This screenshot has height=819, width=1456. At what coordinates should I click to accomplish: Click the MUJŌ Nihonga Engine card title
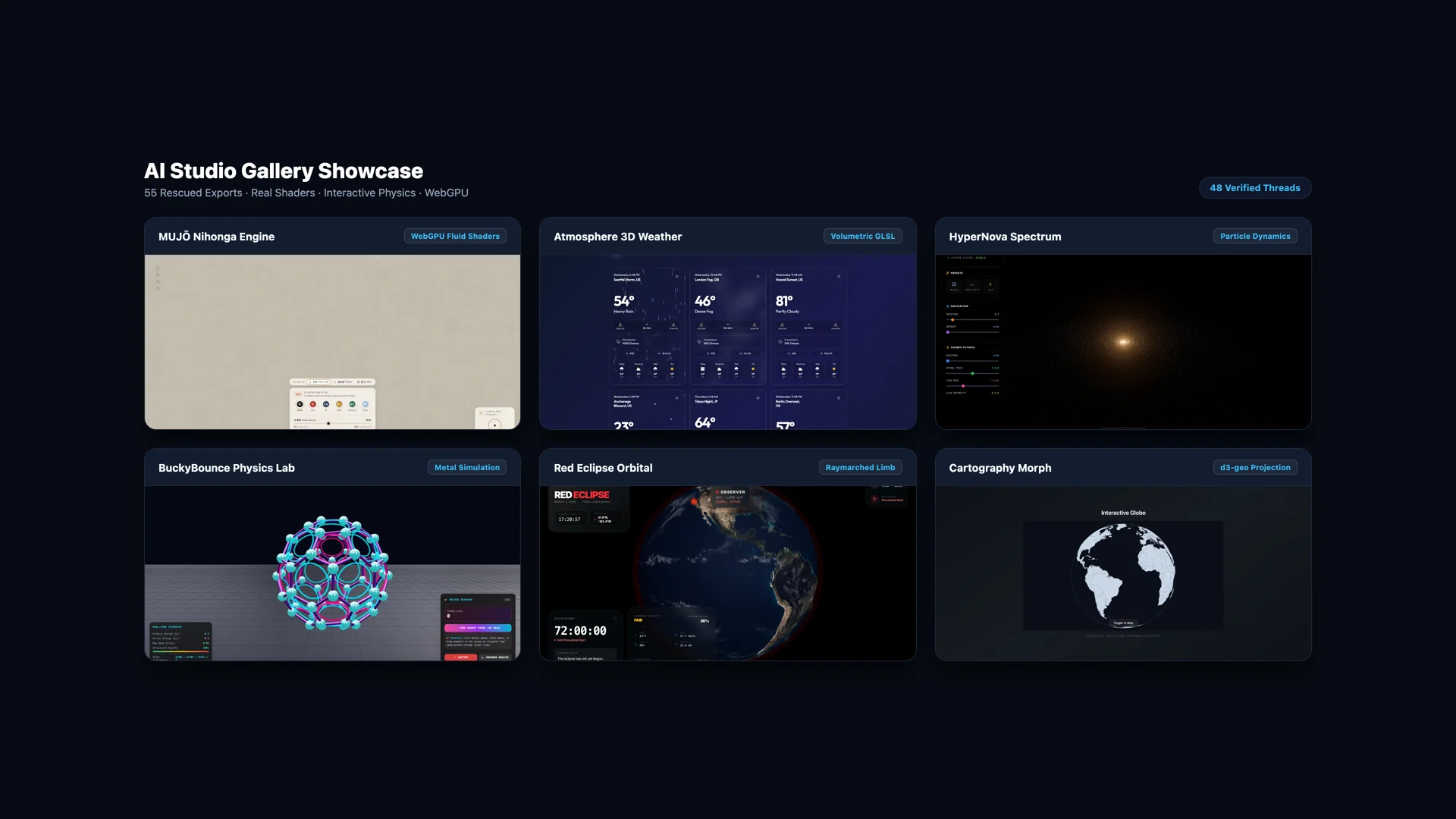[216, 237]
